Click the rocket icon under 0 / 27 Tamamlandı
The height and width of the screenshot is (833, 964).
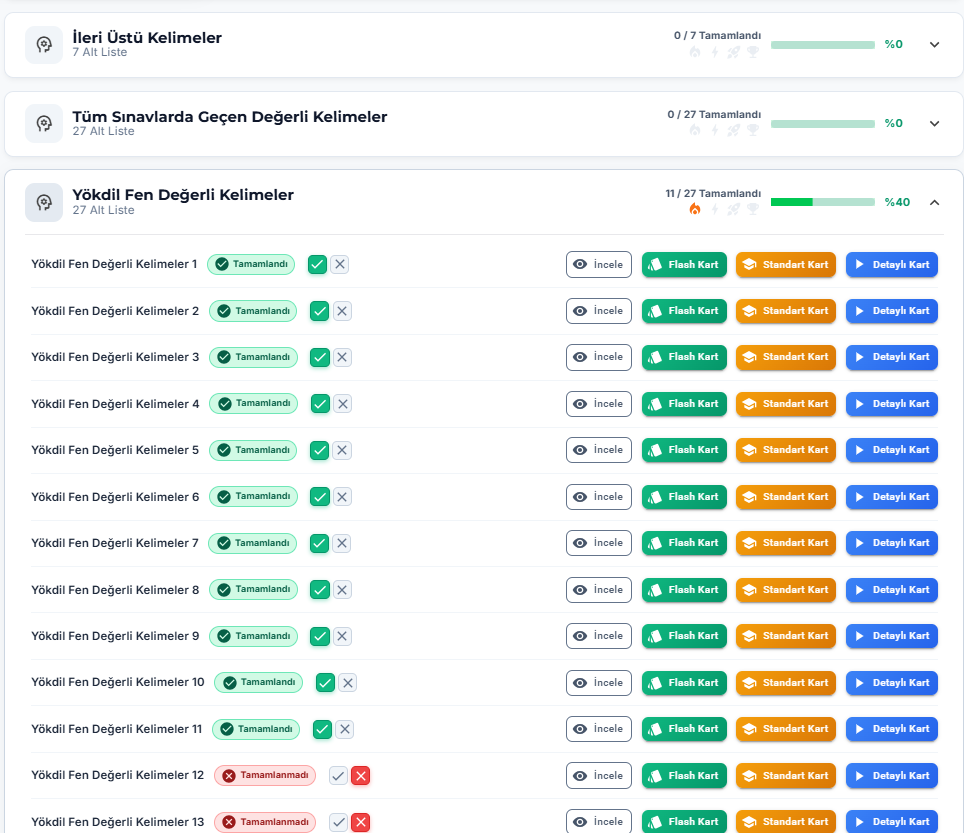coord(733,130)
